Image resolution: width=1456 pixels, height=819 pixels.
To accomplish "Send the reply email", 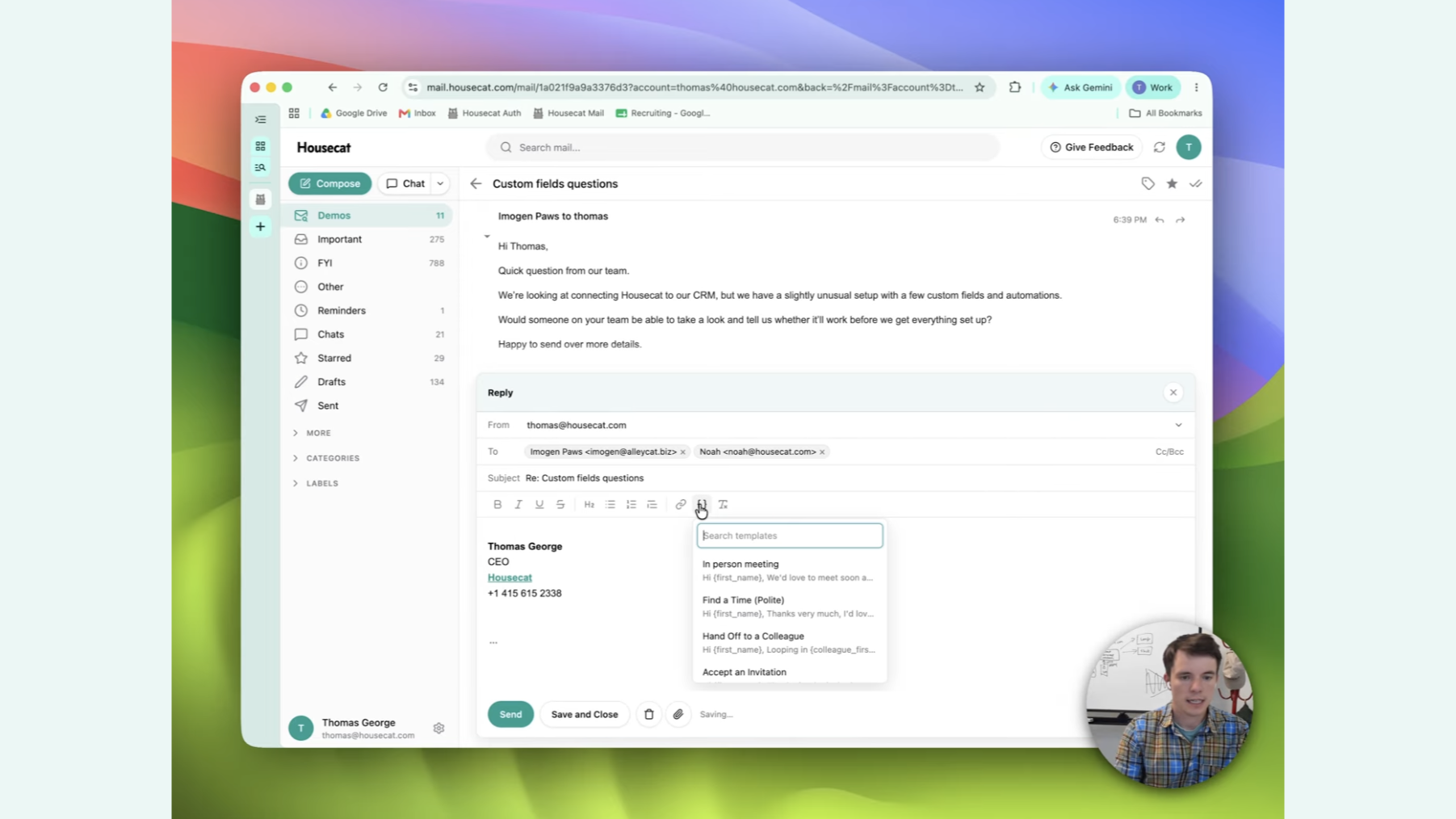I will [x=510, y=714].
